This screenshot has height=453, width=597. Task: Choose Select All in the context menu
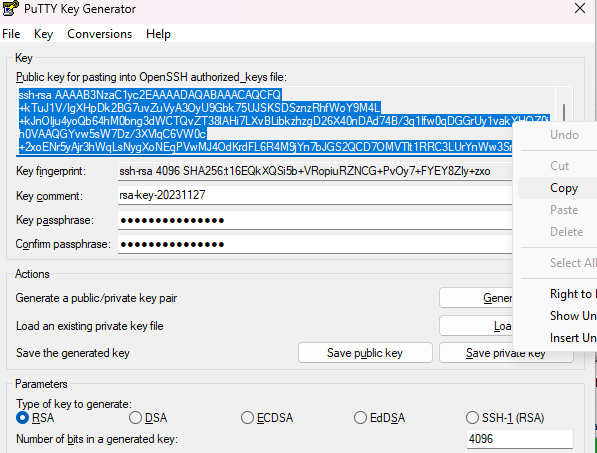pos(557,263)
